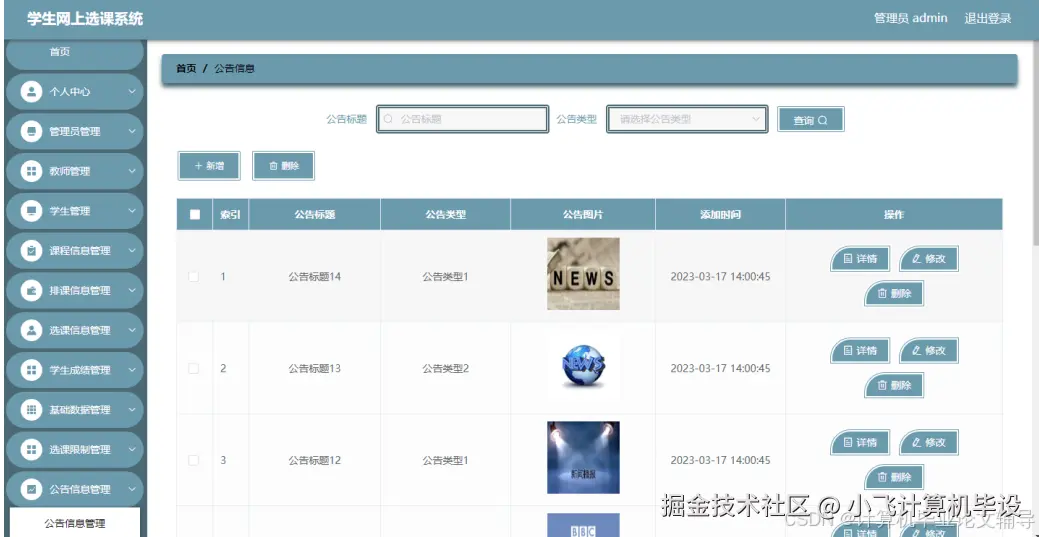Expand the 选课信息管理 menu chevron
The image size is (1039, 537).
[x=132, y=330]
